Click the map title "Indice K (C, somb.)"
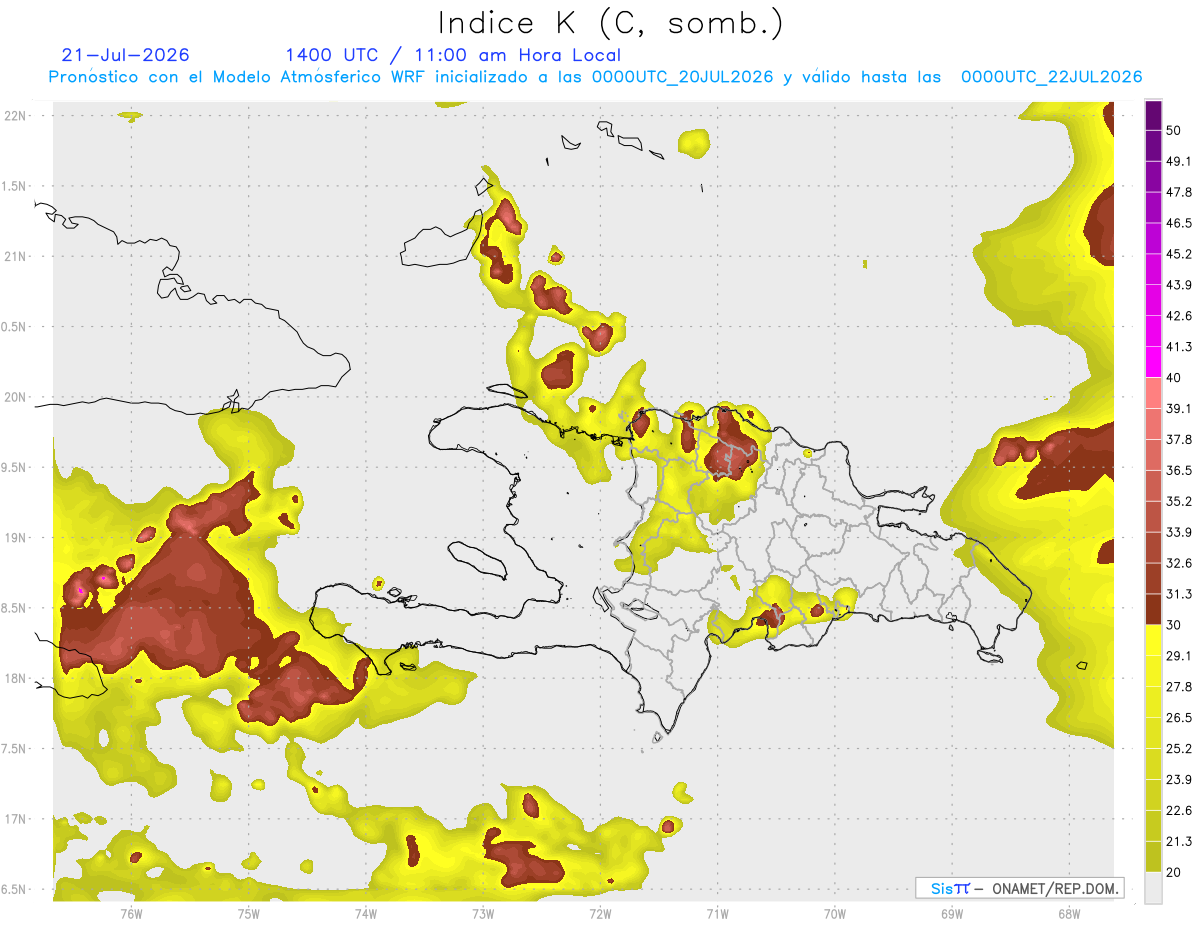 click(610, 22)
